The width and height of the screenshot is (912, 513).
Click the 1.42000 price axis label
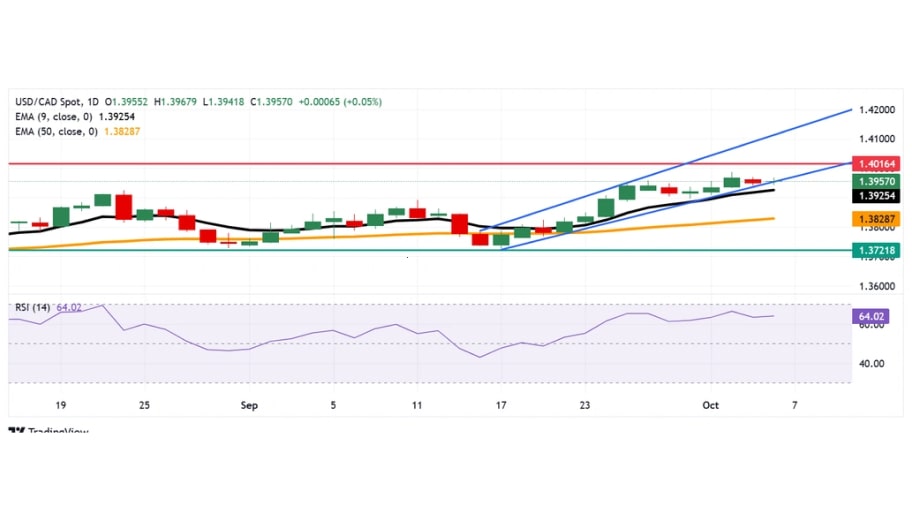875,109
